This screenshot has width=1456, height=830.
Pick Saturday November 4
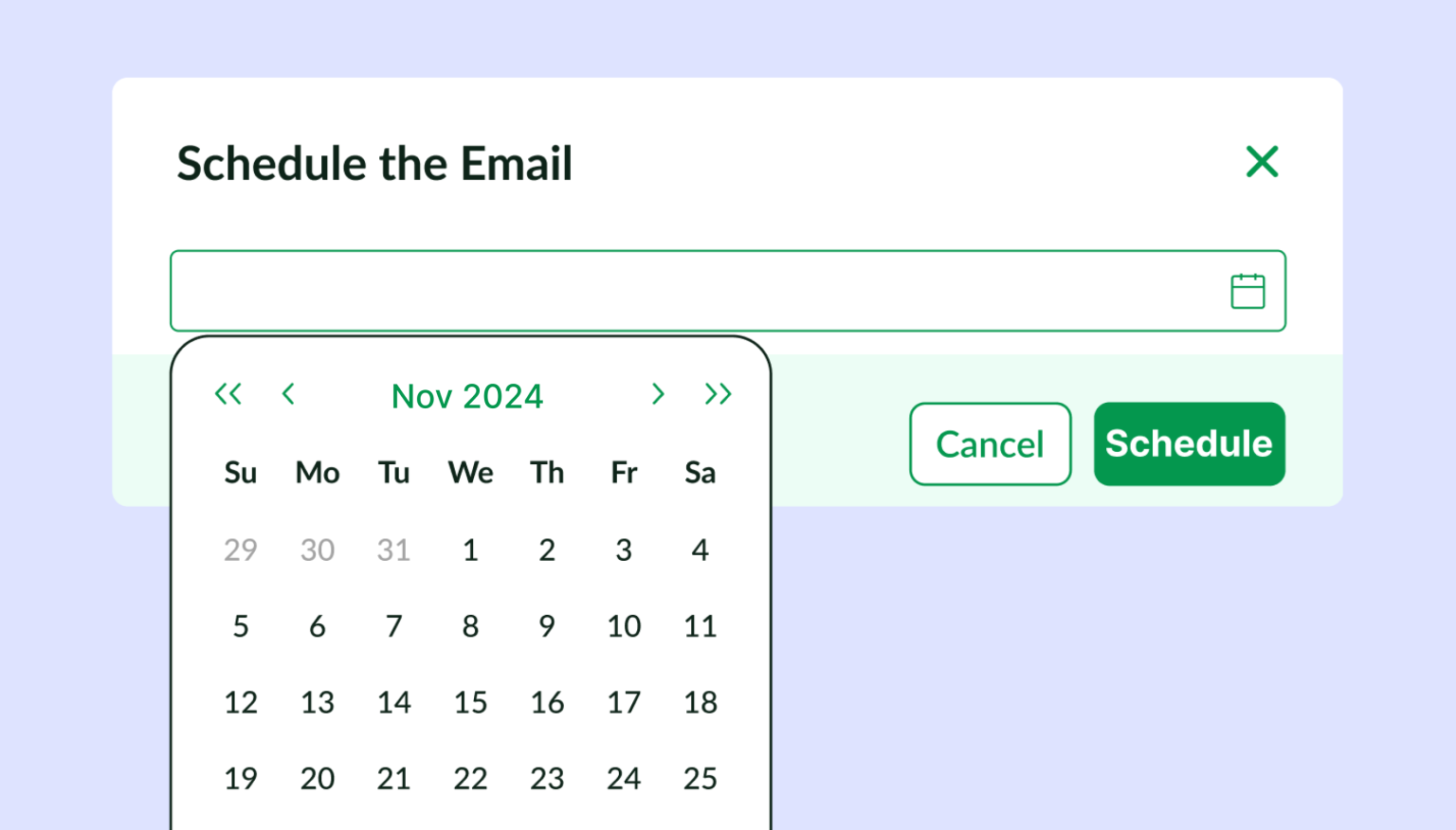tap(701, 550)
